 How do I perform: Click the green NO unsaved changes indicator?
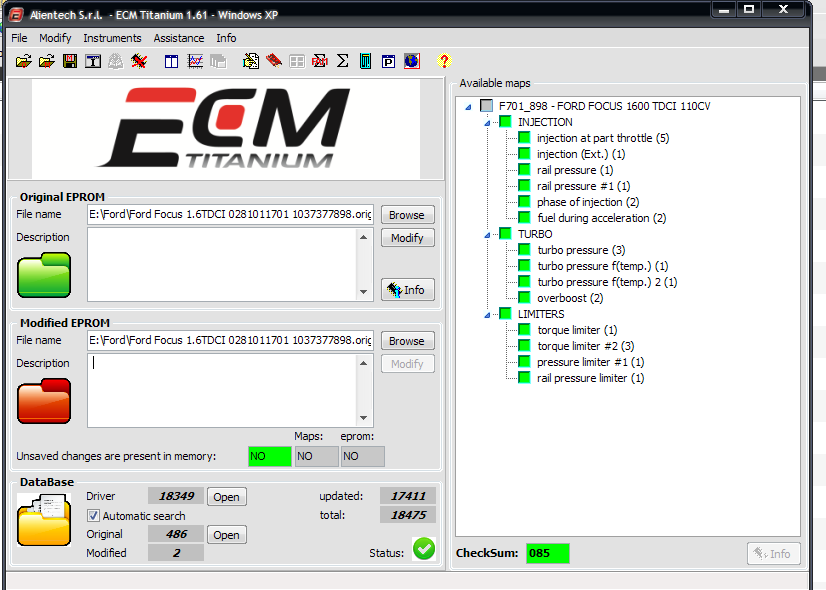270,456
